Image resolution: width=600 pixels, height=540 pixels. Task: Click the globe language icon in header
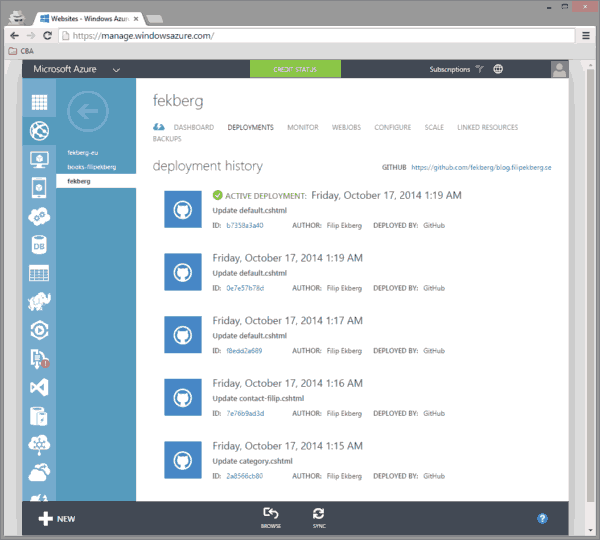(498, 70)
